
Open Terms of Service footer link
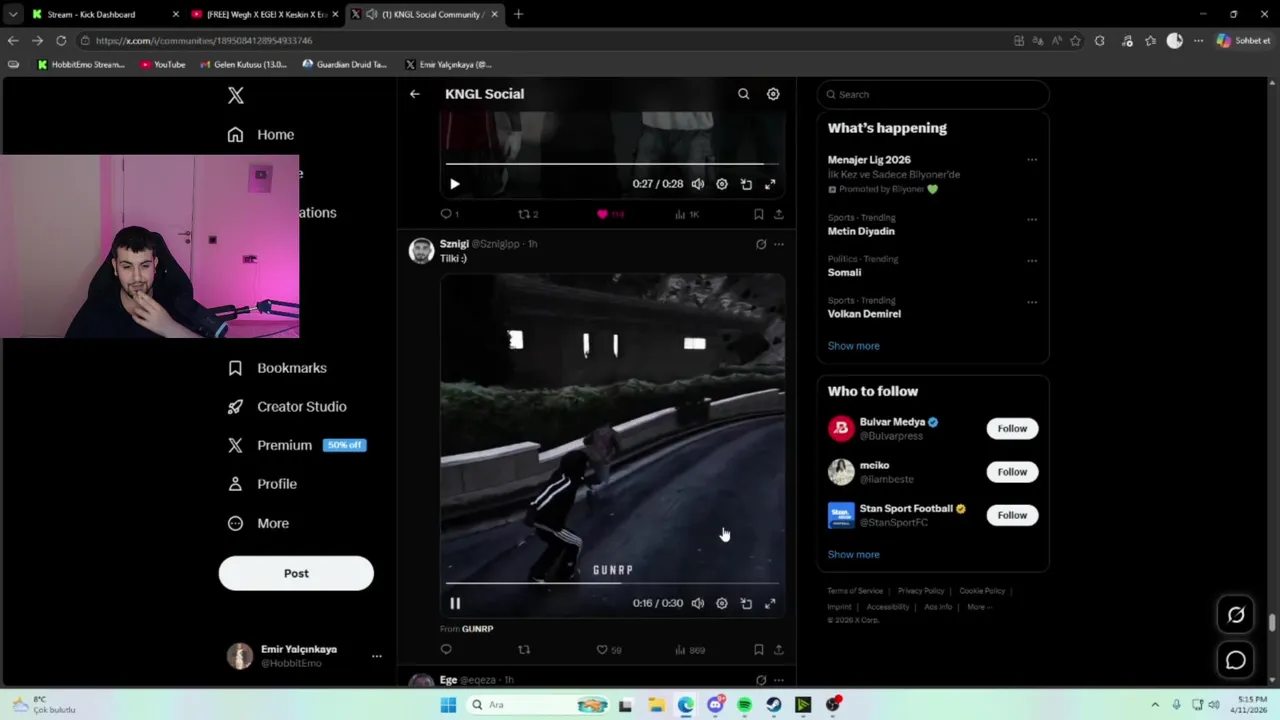pos(855,591)
